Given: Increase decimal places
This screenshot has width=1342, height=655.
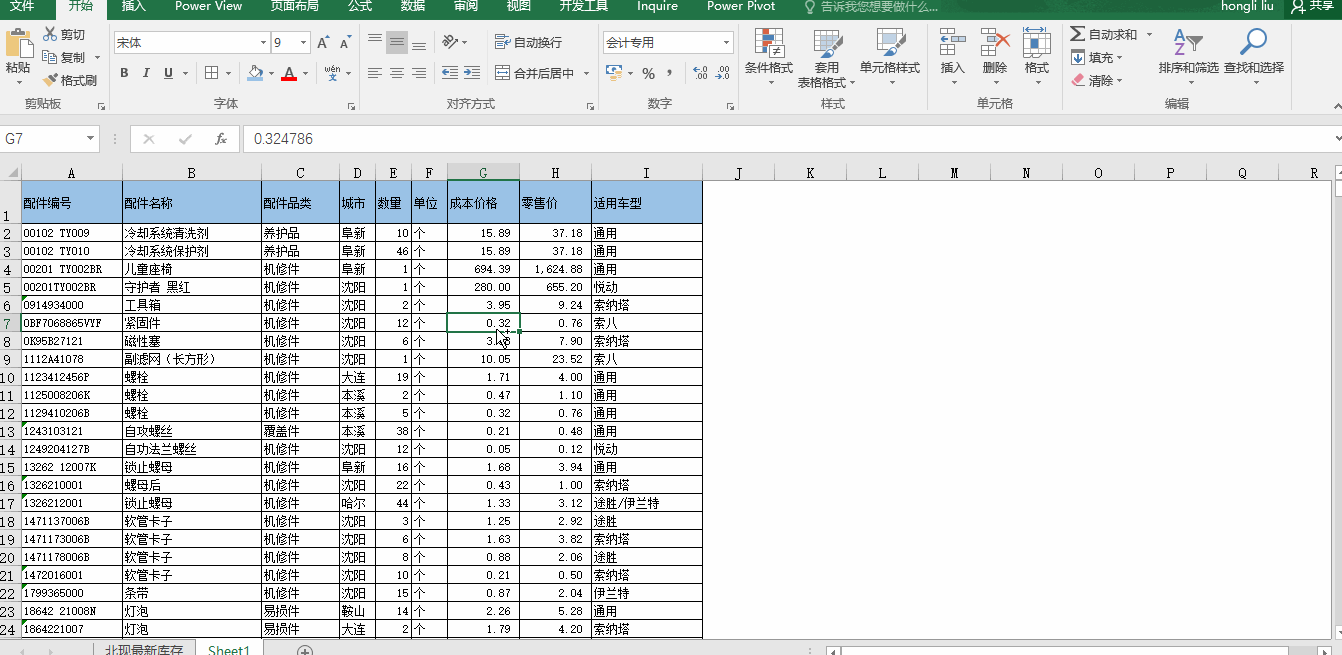Looking at the screenshot, I should 700,73.
